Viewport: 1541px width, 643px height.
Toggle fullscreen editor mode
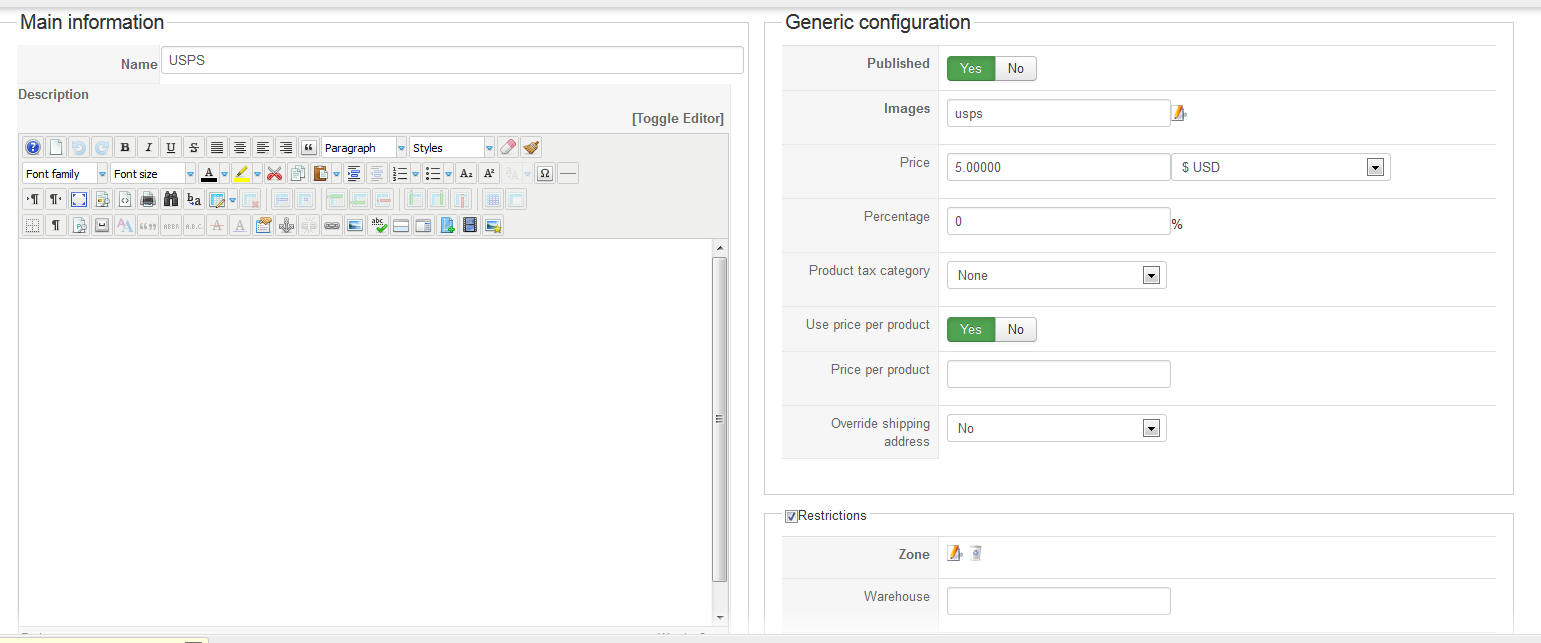[79, 199]
